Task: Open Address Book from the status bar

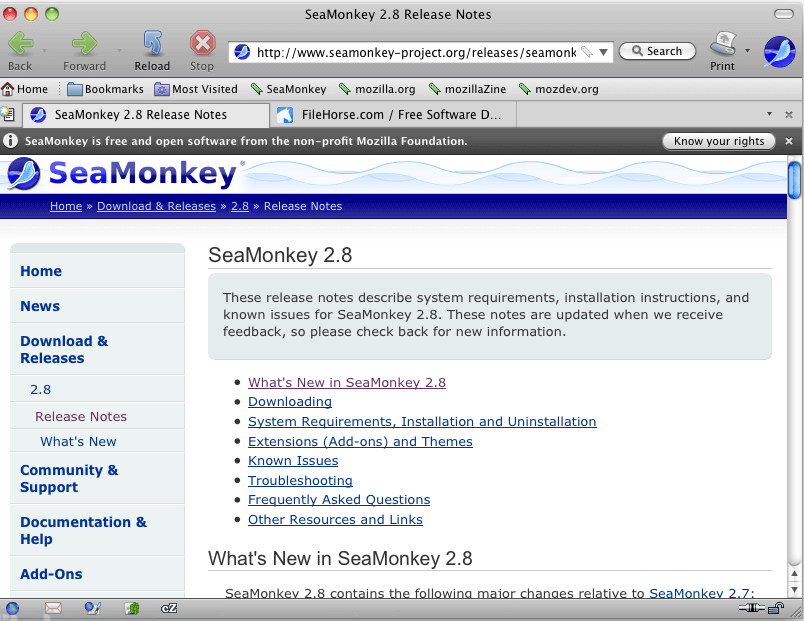Action: point(132,609)
